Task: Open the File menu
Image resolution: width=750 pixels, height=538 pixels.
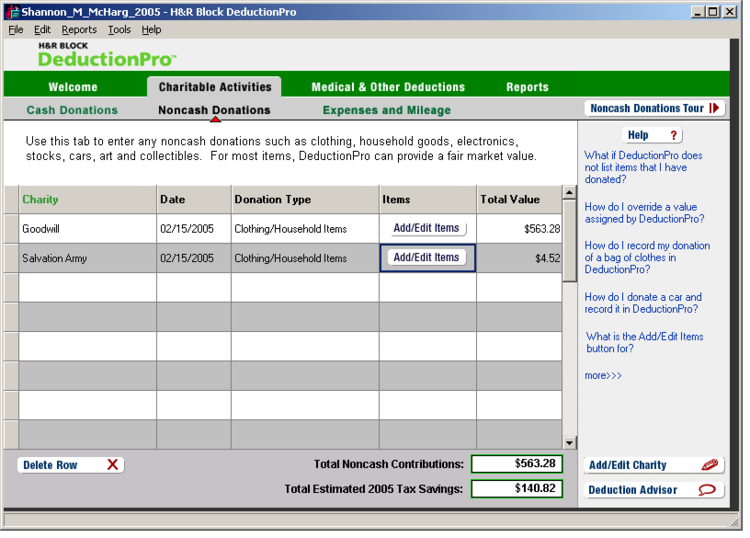Action: pyautogui.click(x=16, y=30)
